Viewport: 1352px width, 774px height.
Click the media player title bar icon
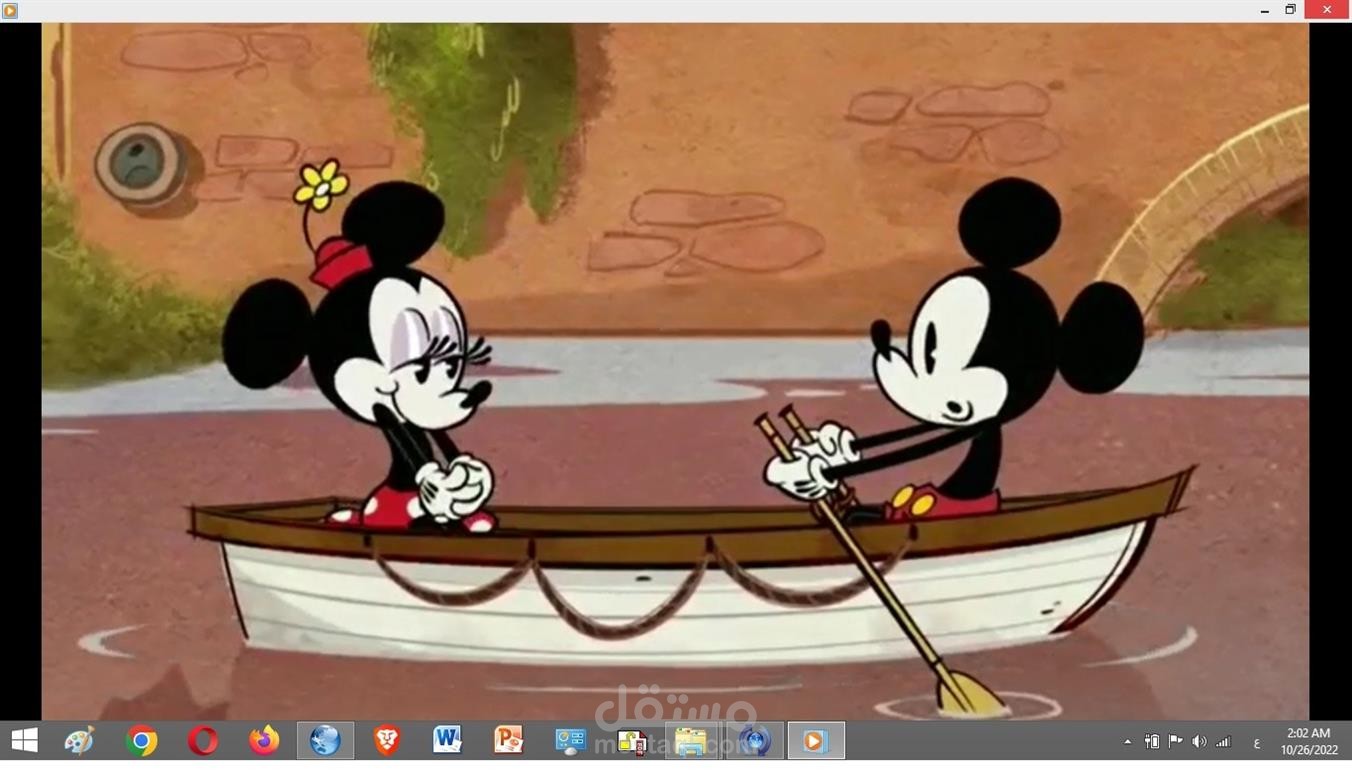(x=10, y=10)
